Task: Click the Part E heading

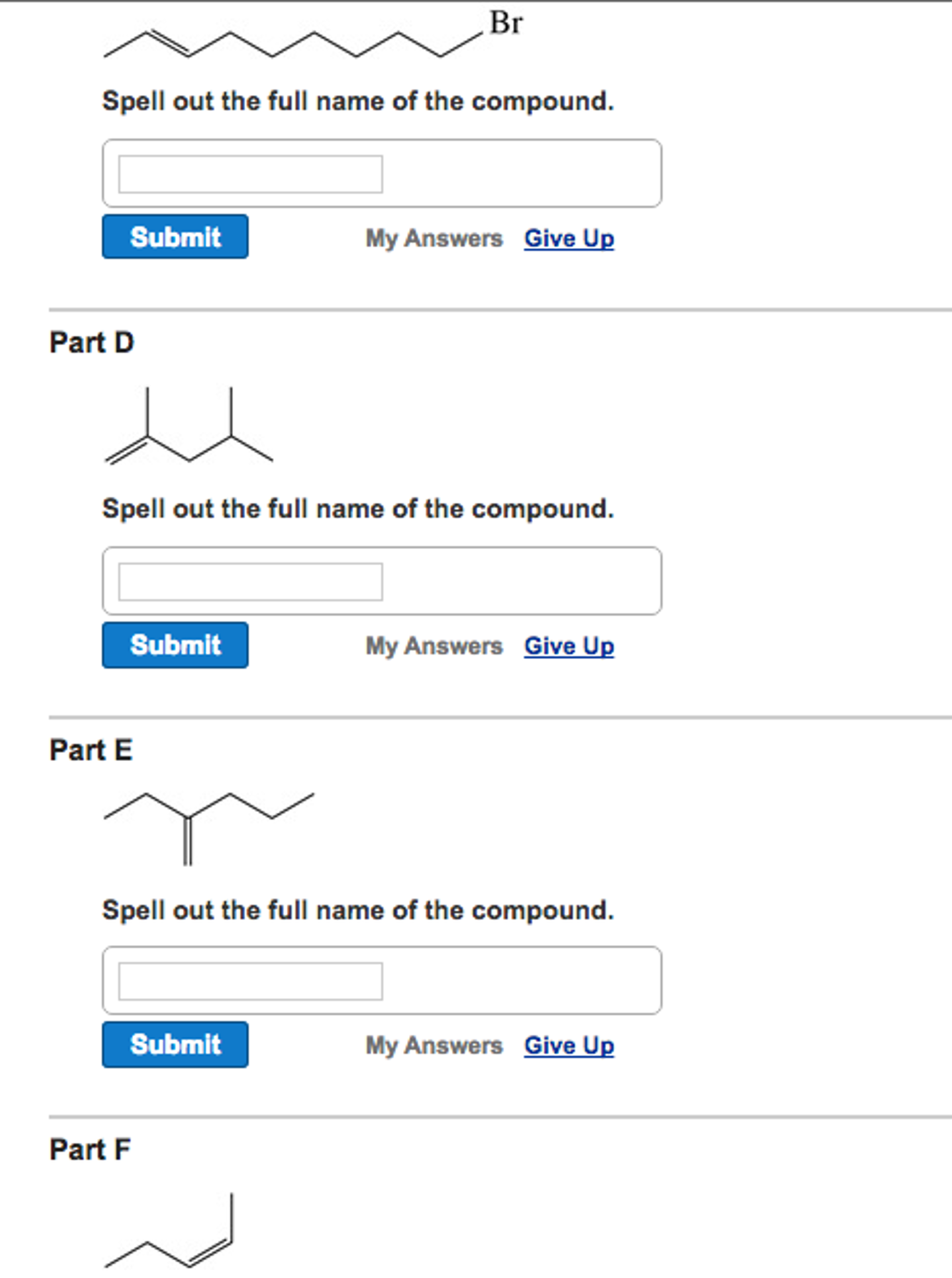Action: pyautogui.click(x=91, y=749)
